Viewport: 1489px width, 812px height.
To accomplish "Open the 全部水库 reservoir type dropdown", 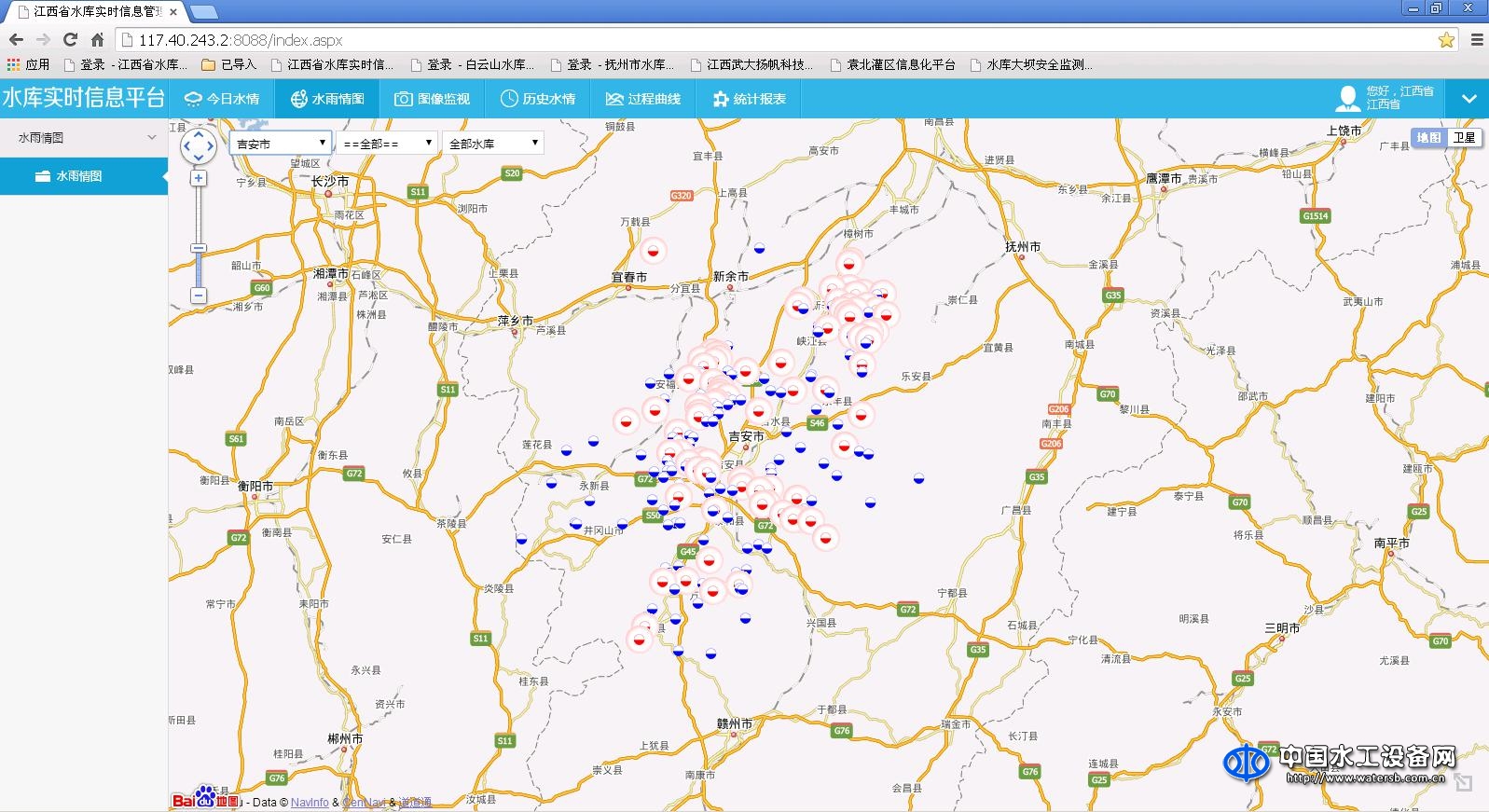I will pyautogui.click(x=493, y=144).
